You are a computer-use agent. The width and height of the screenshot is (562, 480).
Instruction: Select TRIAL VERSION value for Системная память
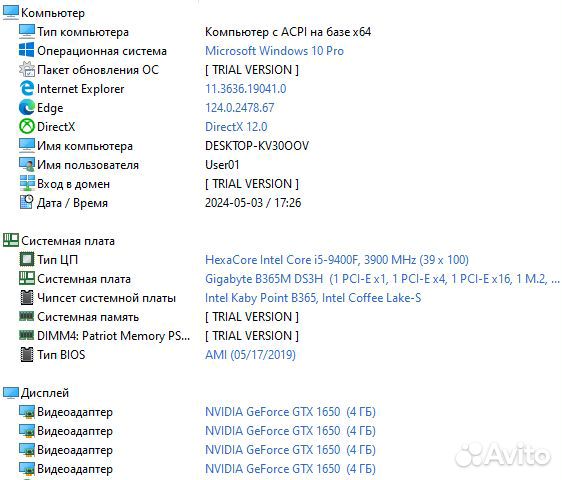(252, 317)
